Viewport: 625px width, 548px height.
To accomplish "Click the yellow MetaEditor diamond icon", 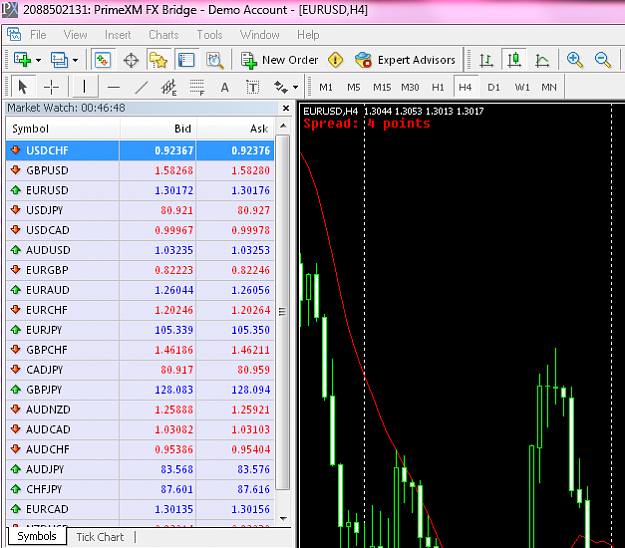I will [x=335, y=60].
